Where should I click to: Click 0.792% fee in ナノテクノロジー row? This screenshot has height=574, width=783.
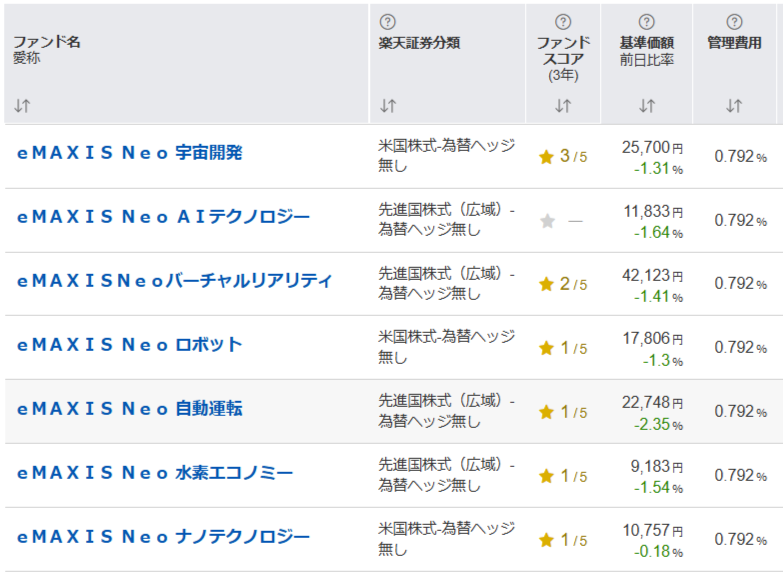(741, 539)
